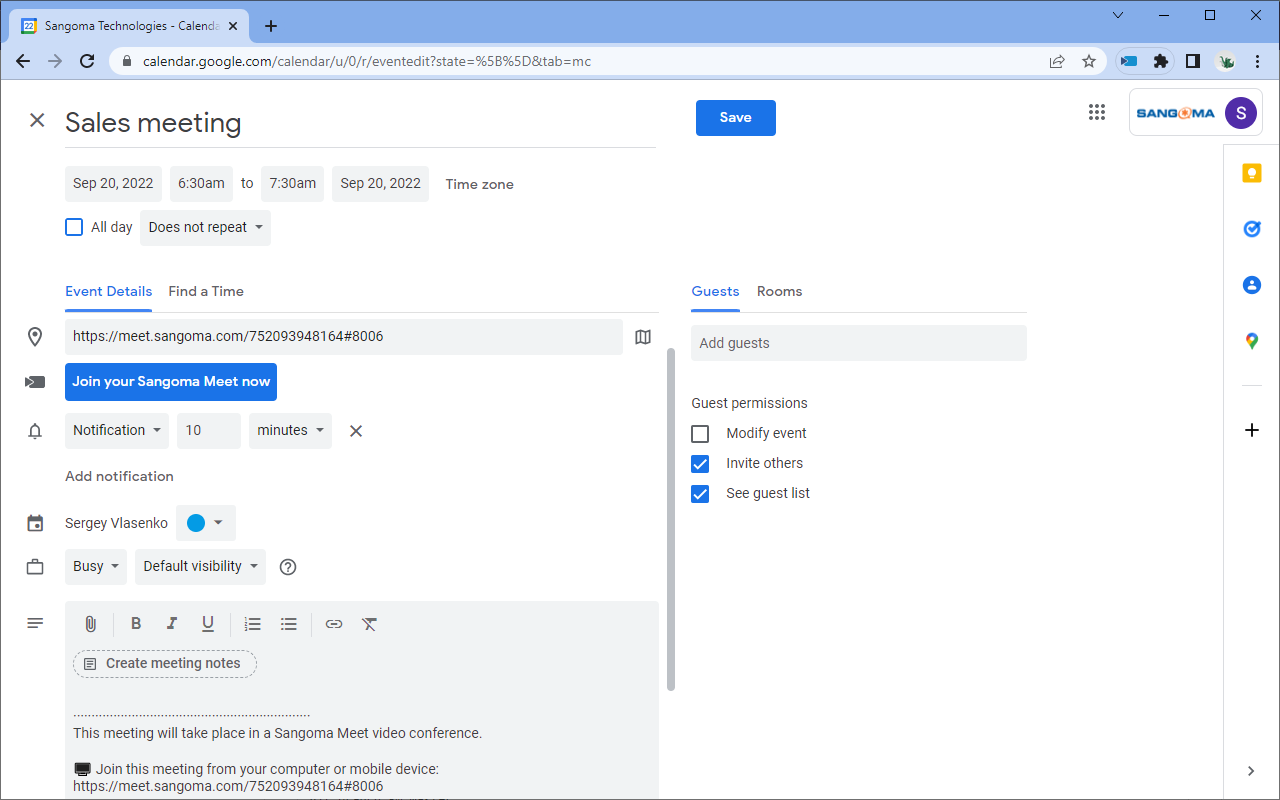Uncheck the See guest list permission
Viewport: 1280px width, 800px height.
coord(700,494)
